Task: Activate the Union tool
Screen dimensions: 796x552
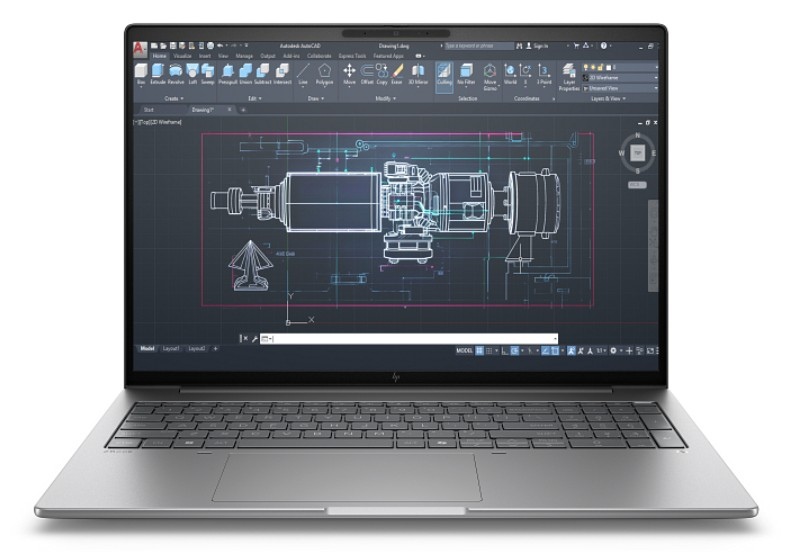Action: point(245,73)
